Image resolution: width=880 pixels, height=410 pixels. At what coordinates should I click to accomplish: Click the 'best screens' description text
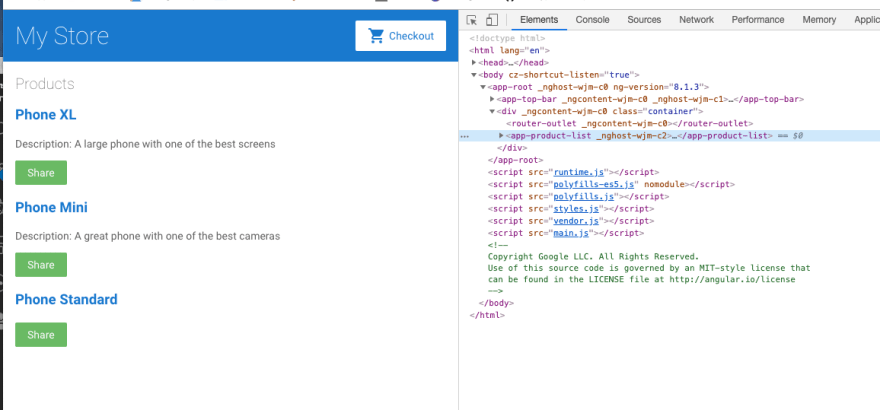point(145,144)
